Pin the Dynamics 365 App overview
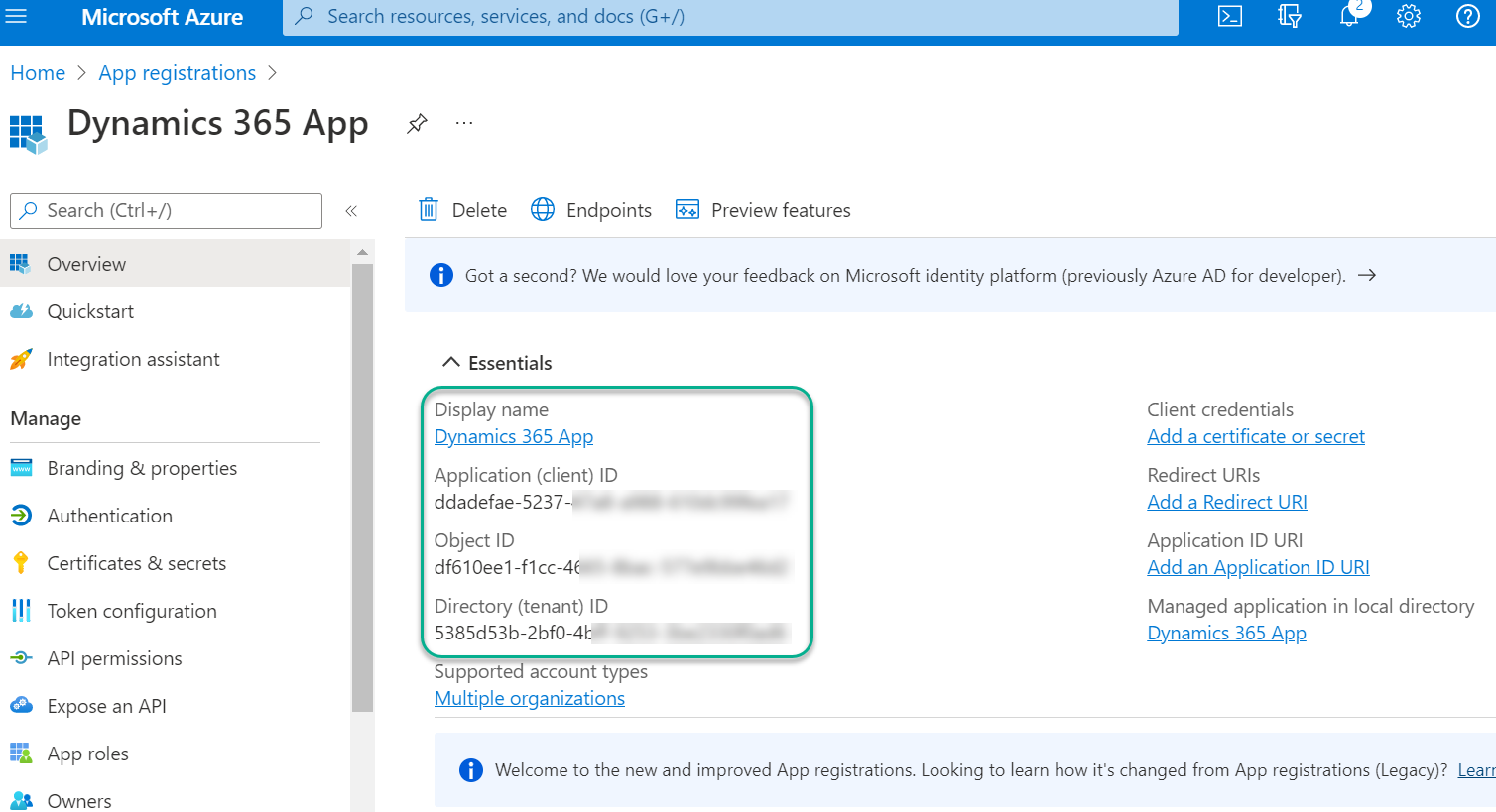Viewport: 1496px width, 812px height. pos(416,123)
